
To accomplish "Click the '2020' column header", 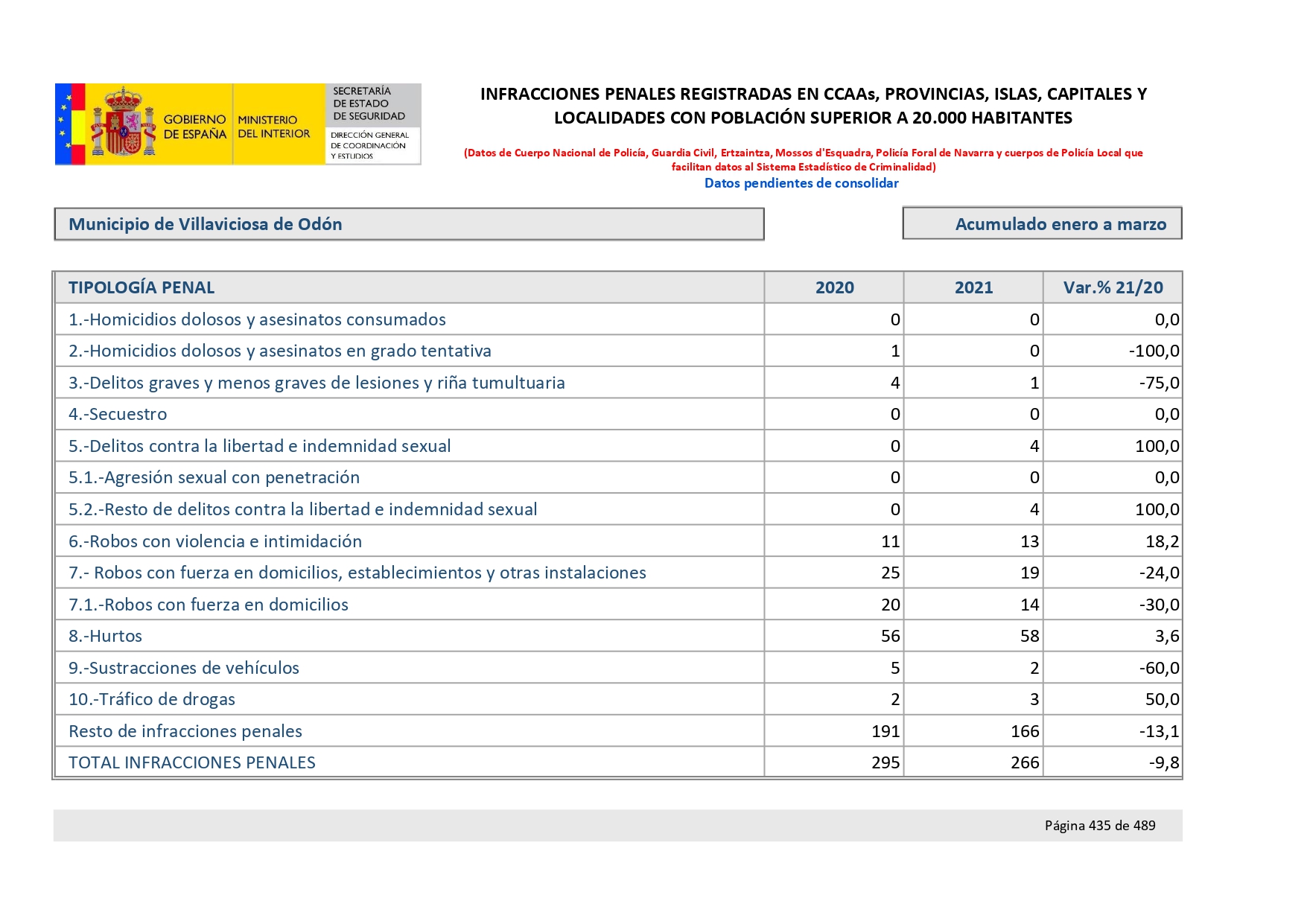I will (x=834, y=287).
